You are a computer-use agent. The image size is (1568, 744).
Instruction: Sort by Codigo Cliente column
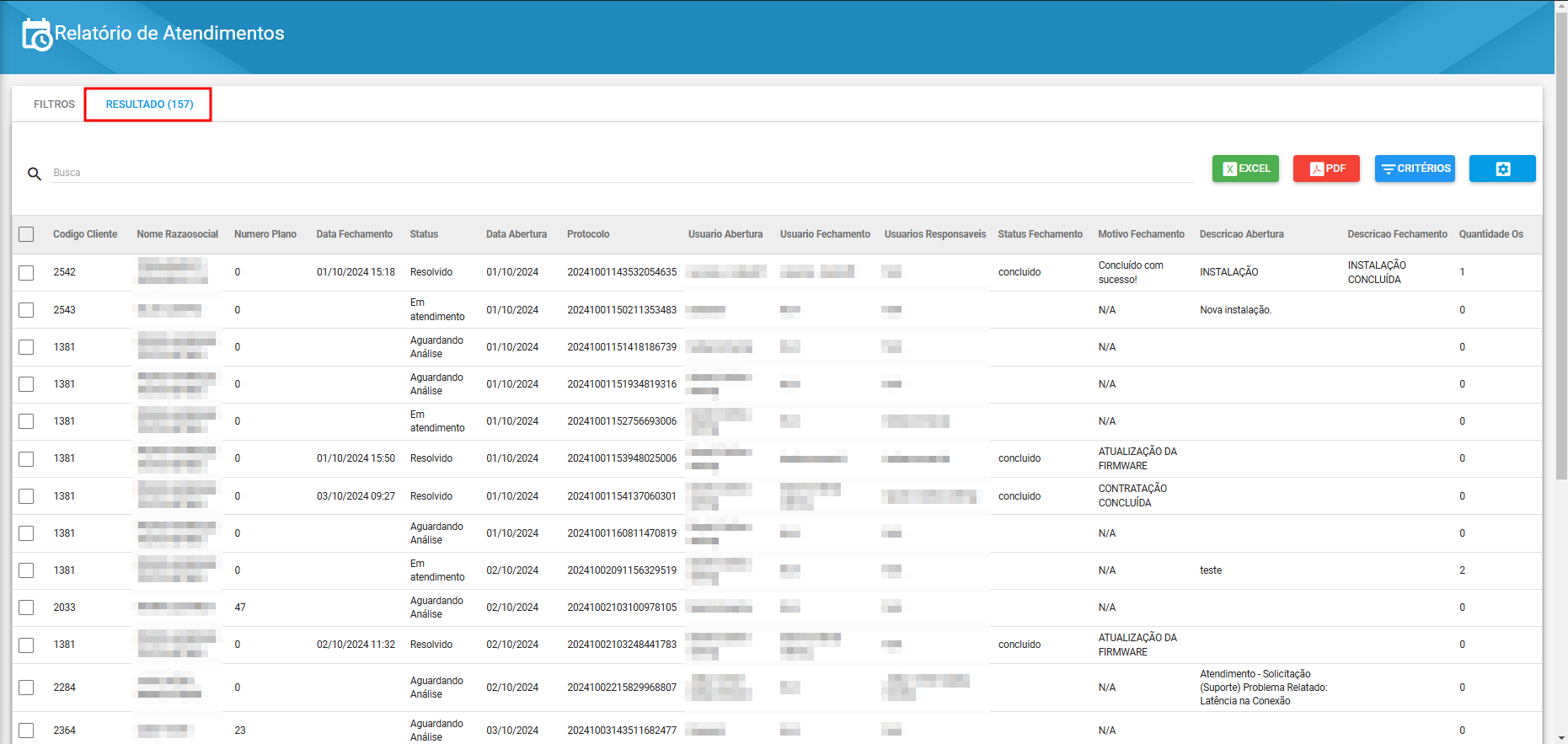tap(85, 234)
